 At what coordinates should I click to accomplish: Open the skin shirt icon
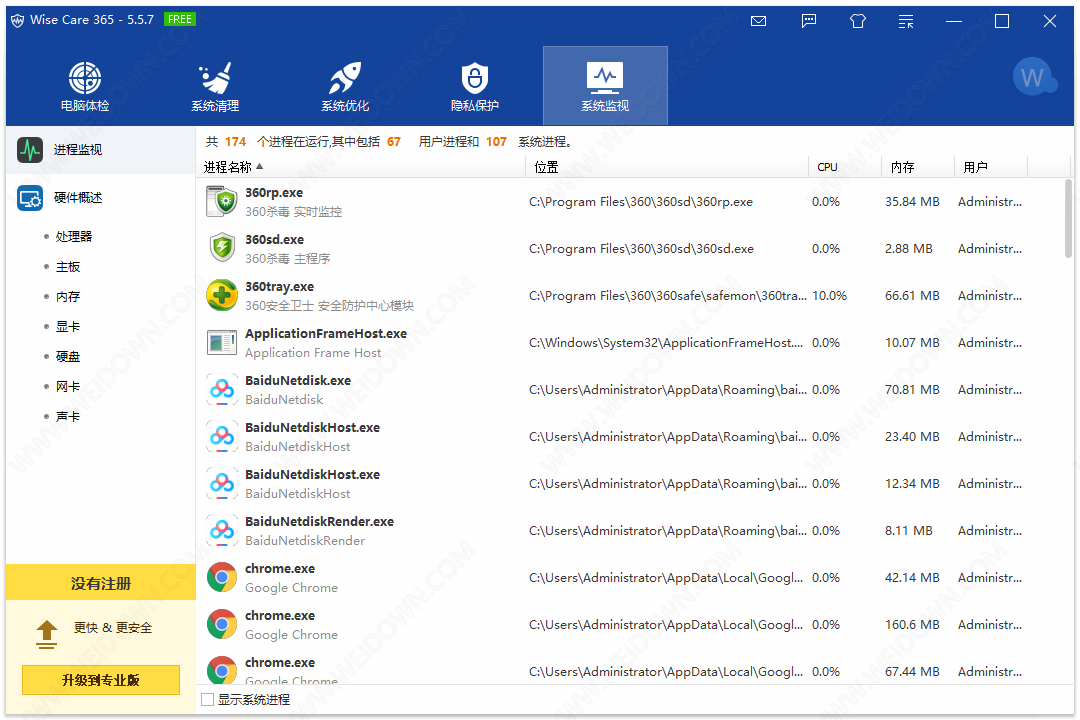click(x=858, y=21)
